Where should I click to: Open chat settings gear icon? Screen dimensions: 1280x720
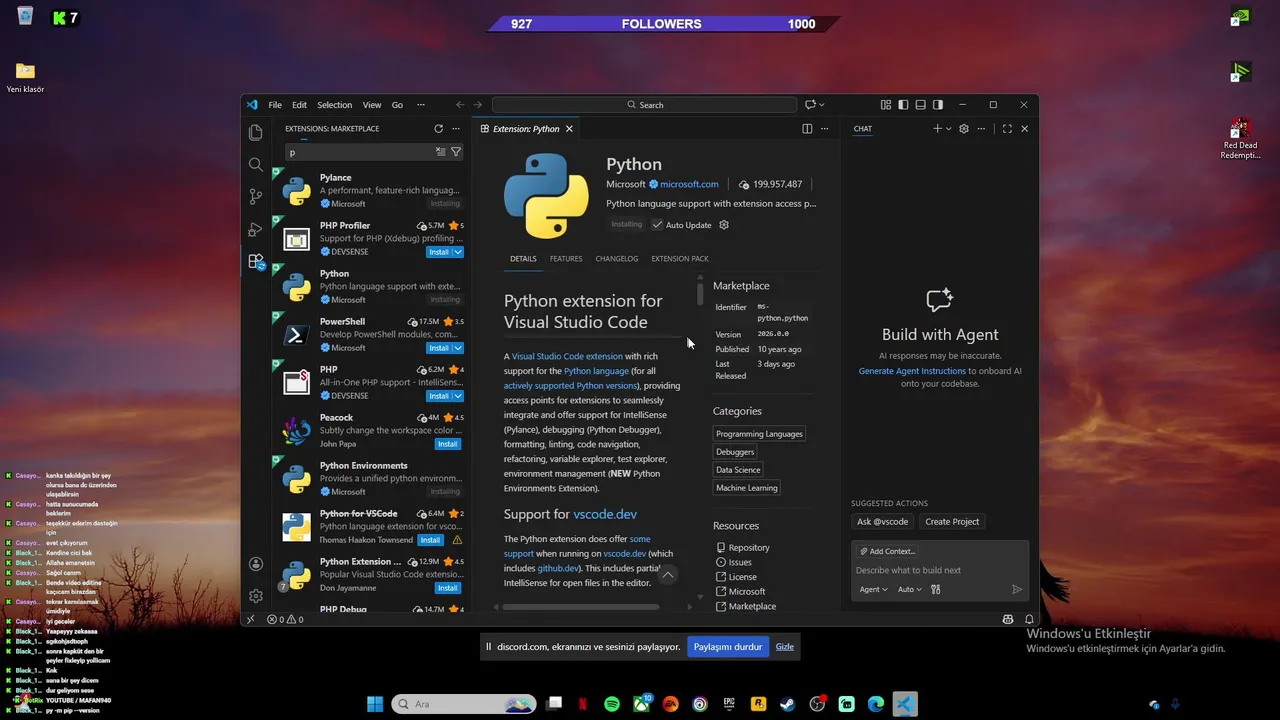point(964,129)
